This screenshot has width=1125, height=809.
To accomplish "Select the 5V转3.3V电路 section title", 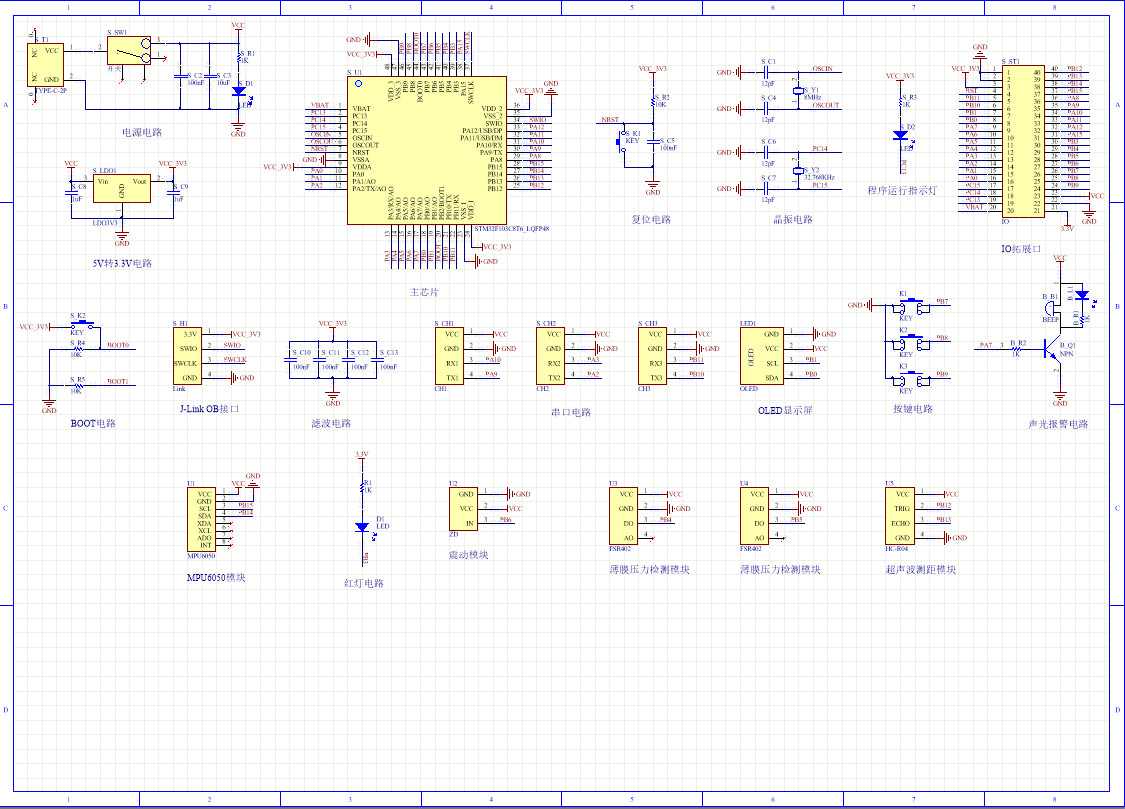I will click(122, 263).
